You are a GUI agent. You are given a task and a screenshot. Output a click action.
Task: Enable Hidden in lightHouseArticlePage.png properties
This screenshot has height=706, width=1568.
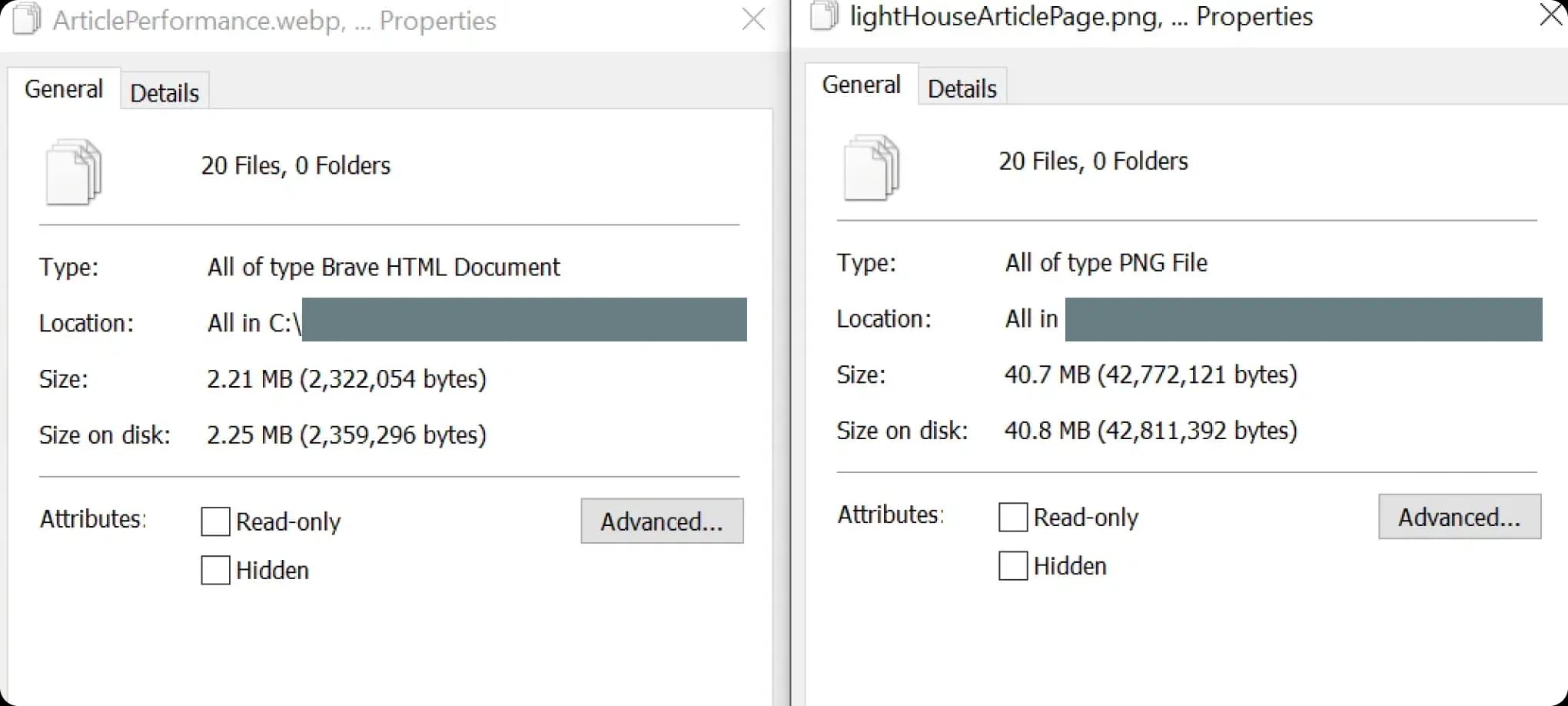1013,566
